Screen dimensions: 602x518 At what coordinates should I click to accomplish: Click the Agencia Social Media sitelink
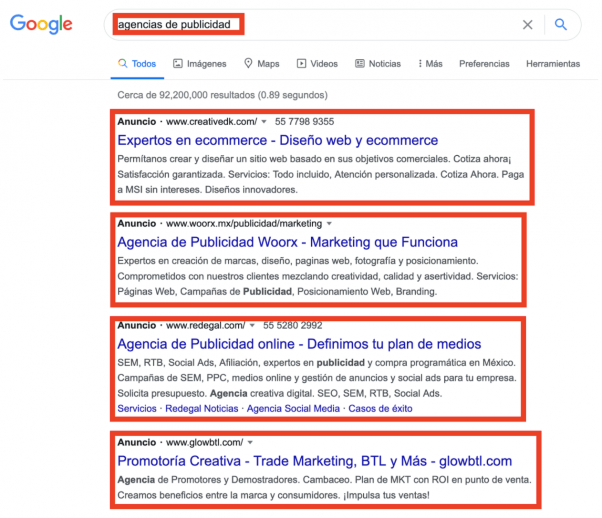tap(293, 409)
